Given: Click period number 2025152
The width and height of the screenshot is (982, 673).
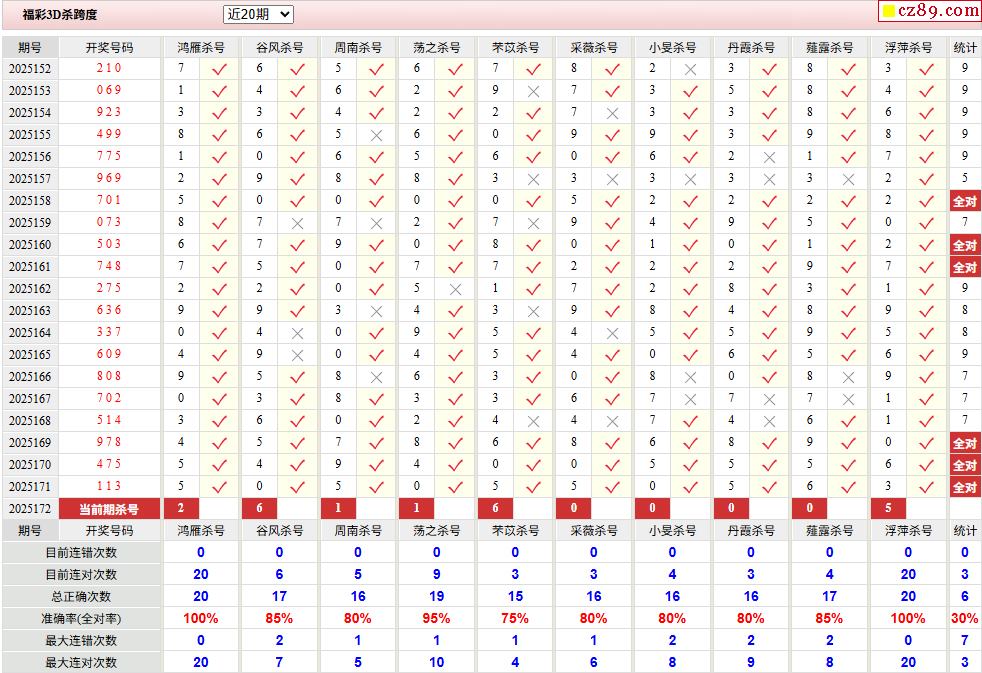Looking at the screenshot, I should [30, 69].
